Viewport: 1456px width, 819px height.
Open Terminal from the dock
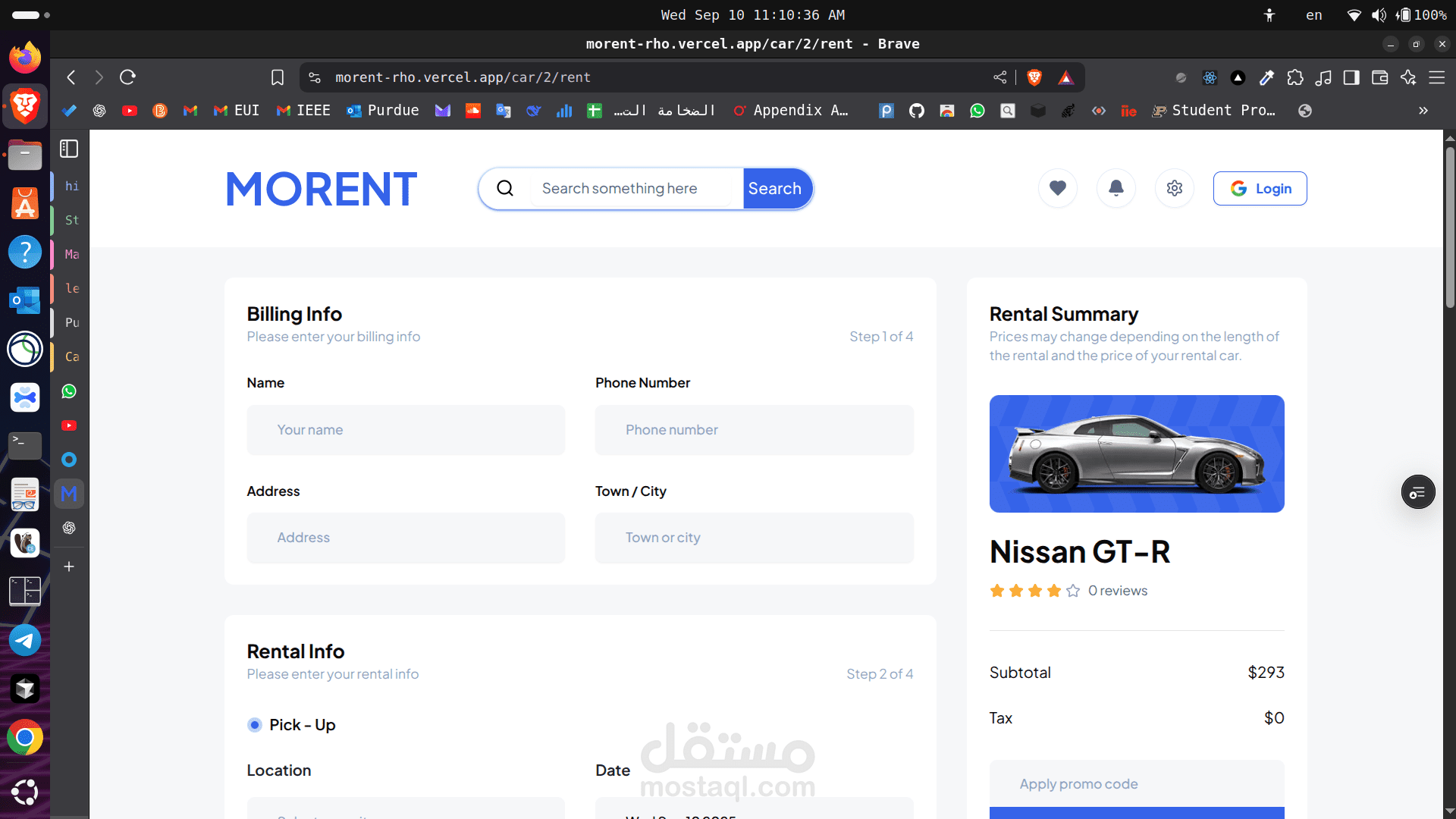click(25, 445)
